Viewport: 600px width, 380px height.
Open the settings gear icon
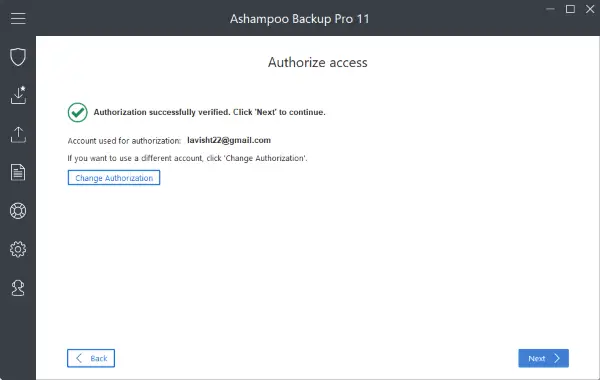tap(18, 249)
